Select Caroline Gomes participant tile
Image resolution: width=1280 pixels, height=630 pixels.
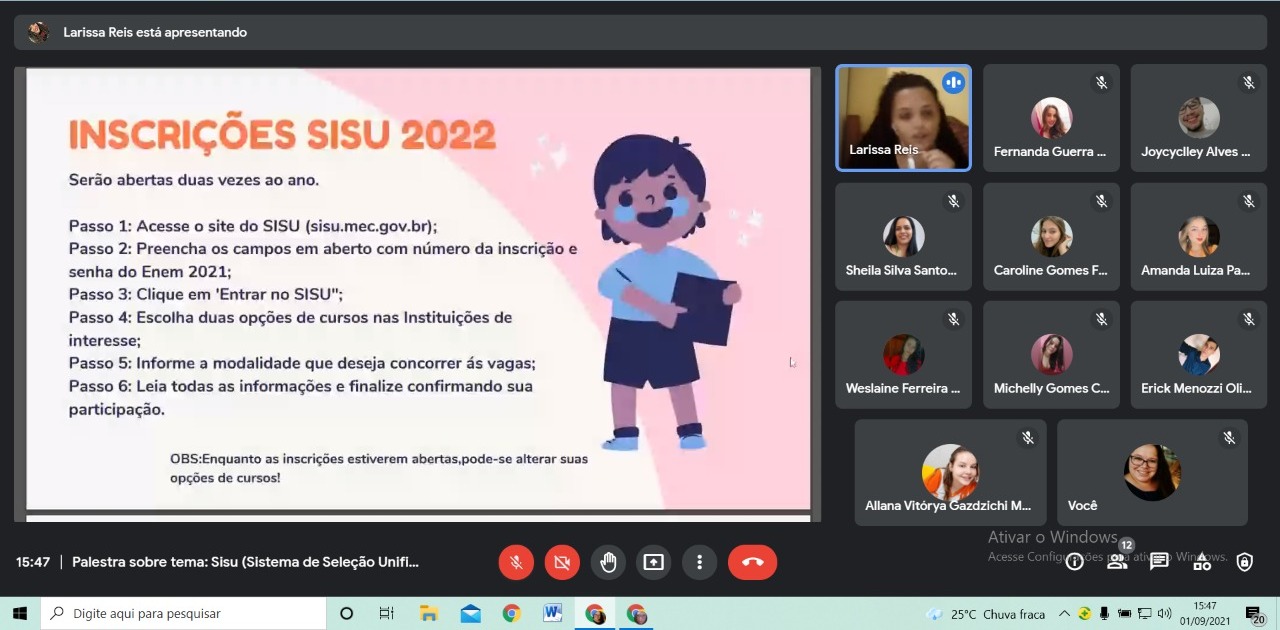(x=1051, y=236)
